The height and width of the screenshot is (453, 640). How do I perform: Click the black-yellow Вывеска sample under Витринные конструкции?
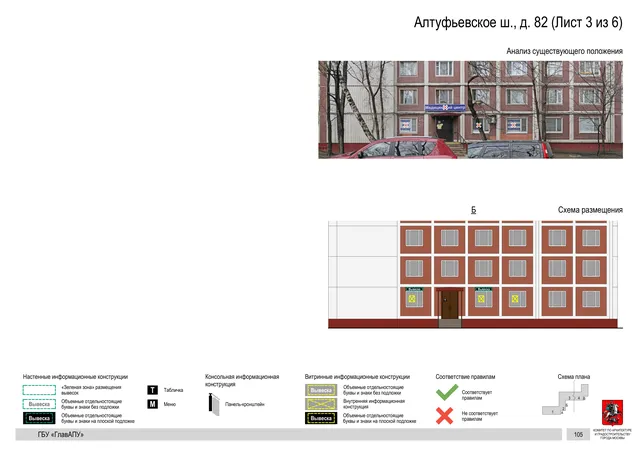pyautogui.click(x=321, y=418)
